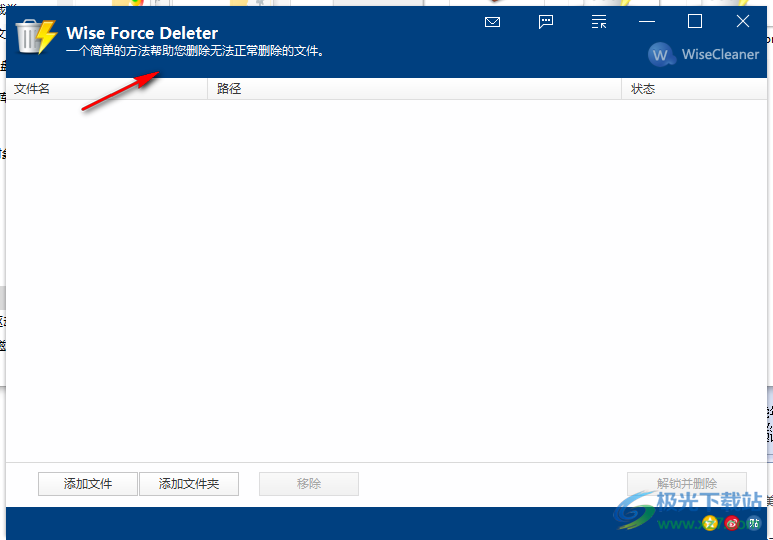Open the menu list icon in title bar
The width and height of the screenshot is (773, 540).
598,22
